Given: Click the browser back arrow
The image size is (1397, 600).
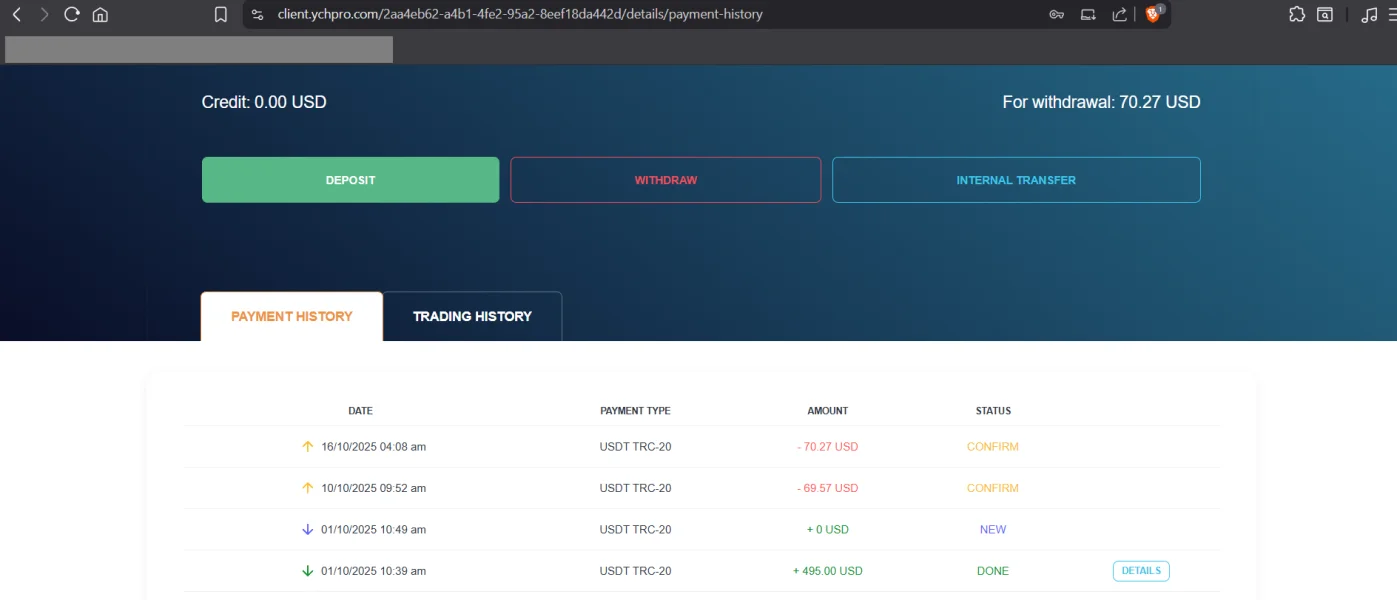Looking at the screenshot, I should tap(16, 14).
